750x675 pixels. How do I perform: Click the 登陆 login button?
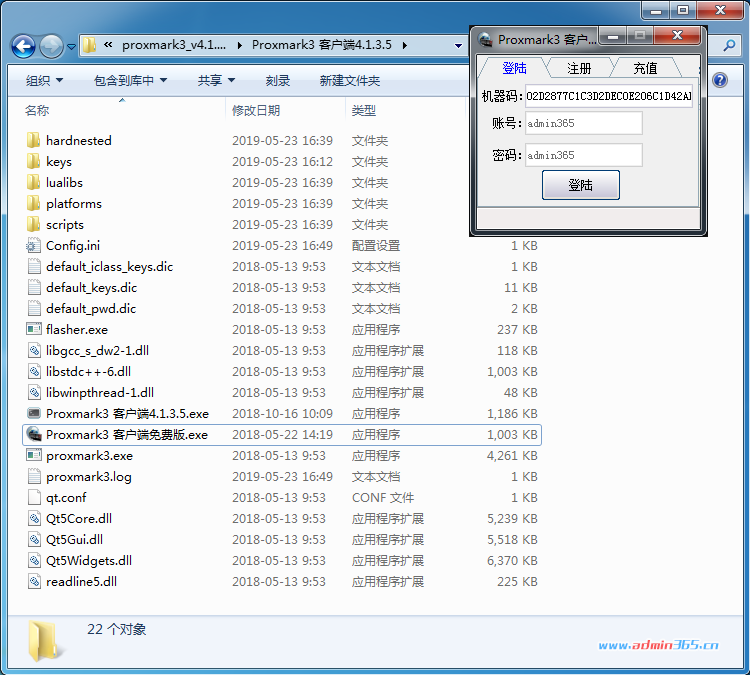point(581,185)
